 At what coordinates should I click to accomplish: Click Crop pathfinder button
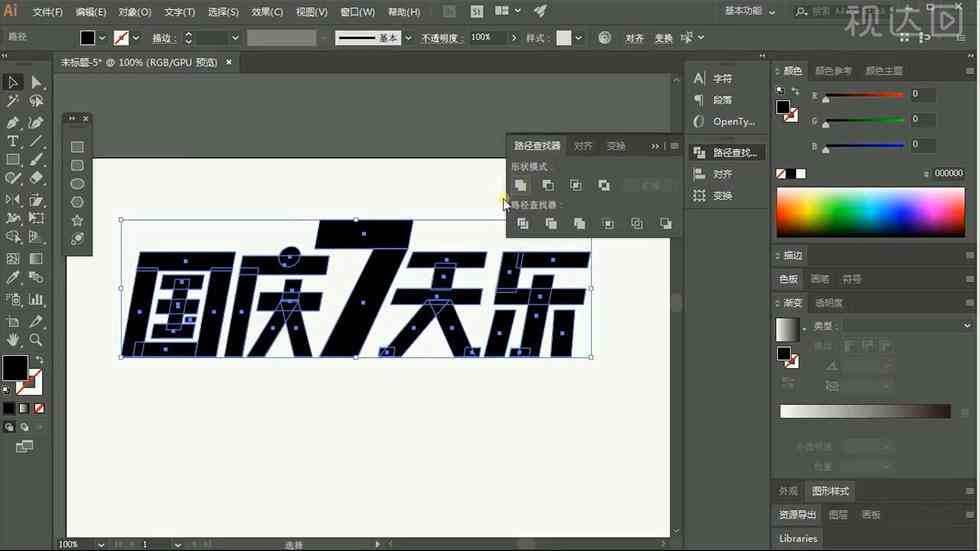tap(608, 224)
